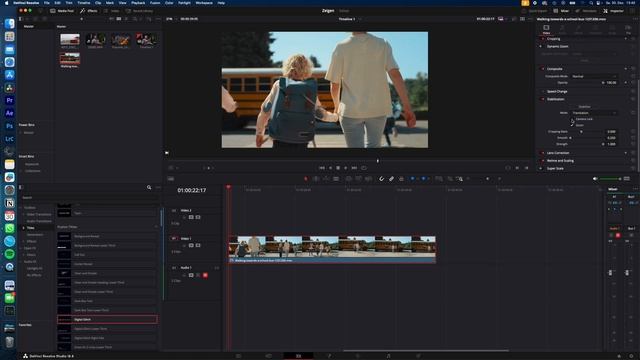The image size is (640, 360).
Task: Select the Trim edit mode tool
Action: tap(316, 179)
